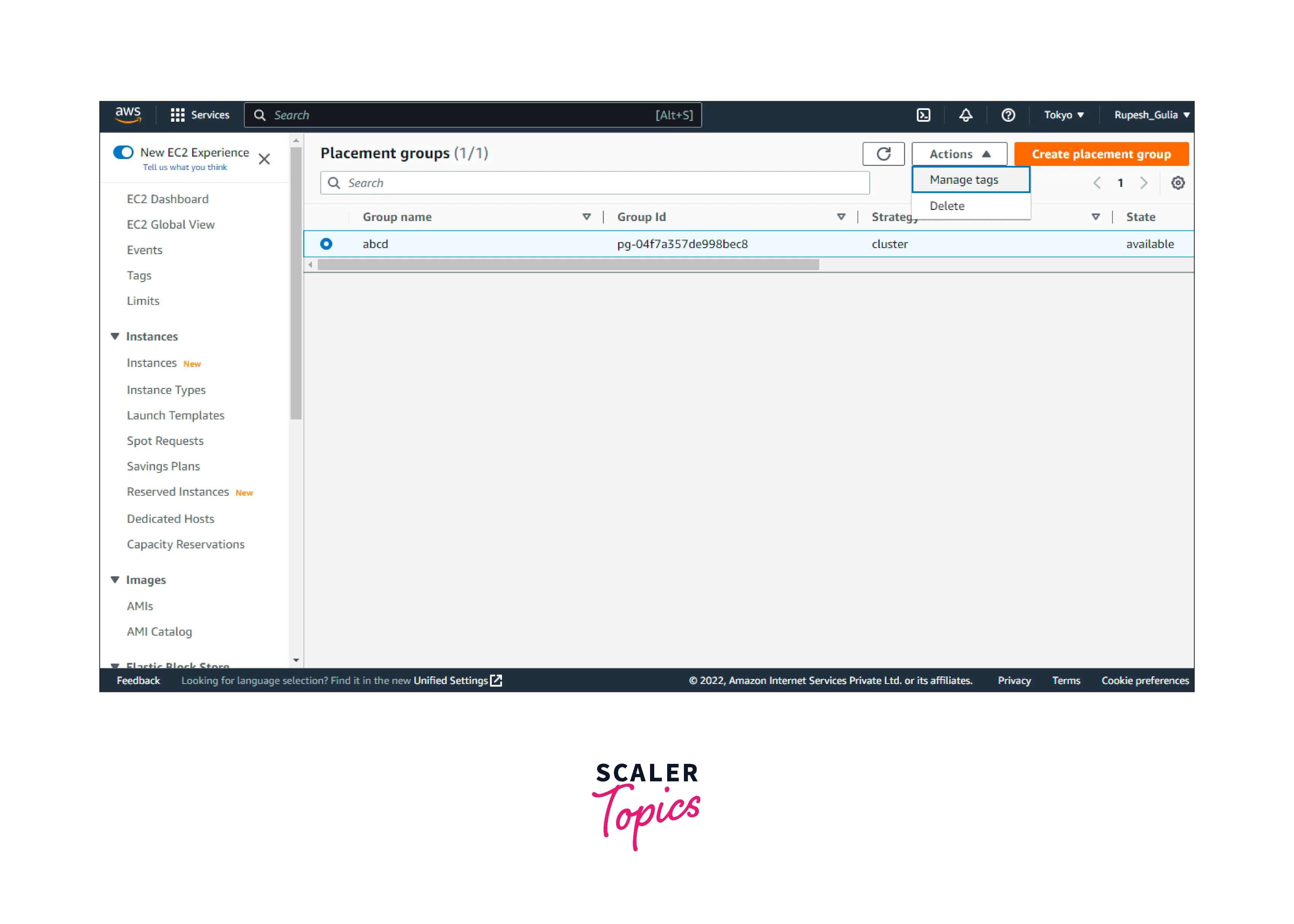Viewport: 1294px width, 924px height.
Task: Collapse the Instances sidebar section
Action: (x=115, y=336)
